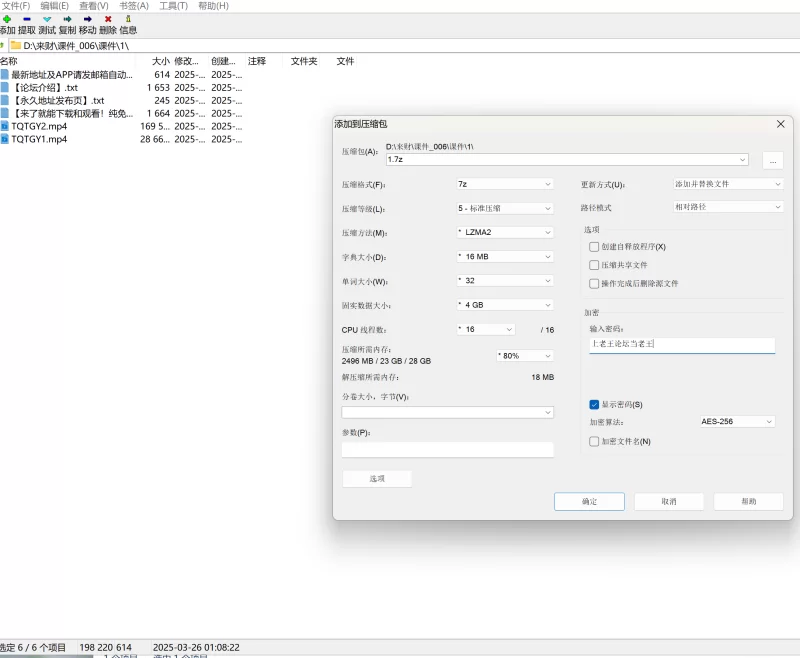Click the Copy (复制) toolbar icon
Viewport: 800px width, 658px height.
[x=67, y=19]
